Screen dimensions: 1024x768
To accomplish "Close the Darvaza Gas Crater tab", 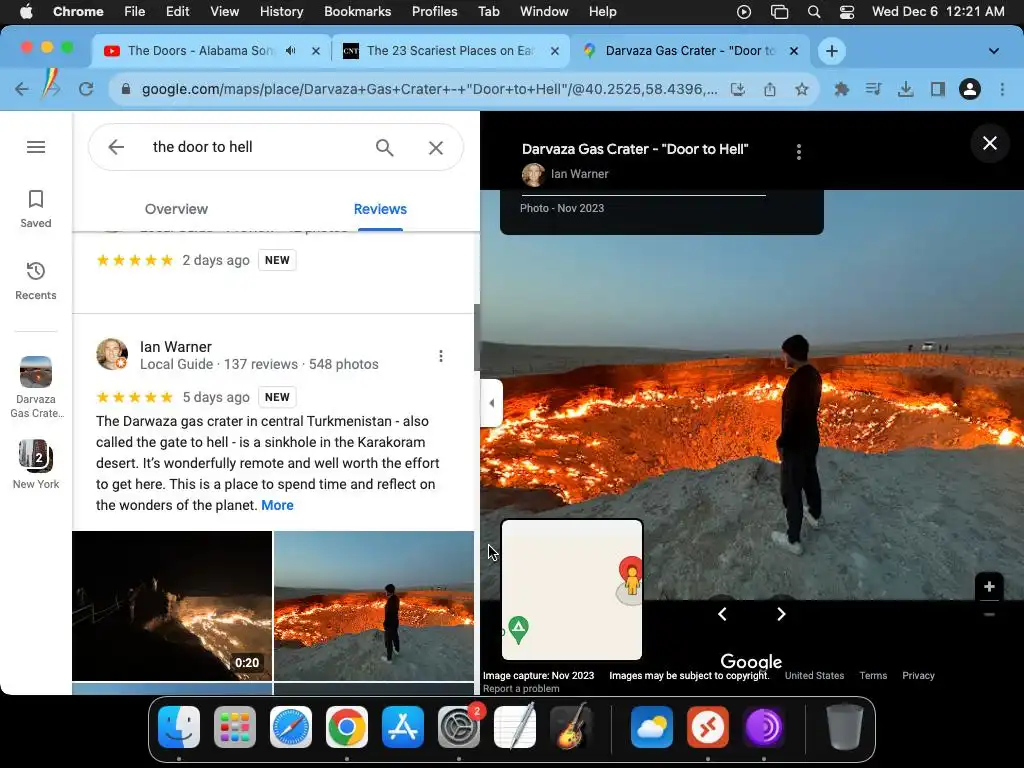I will (x=794, y=51).
